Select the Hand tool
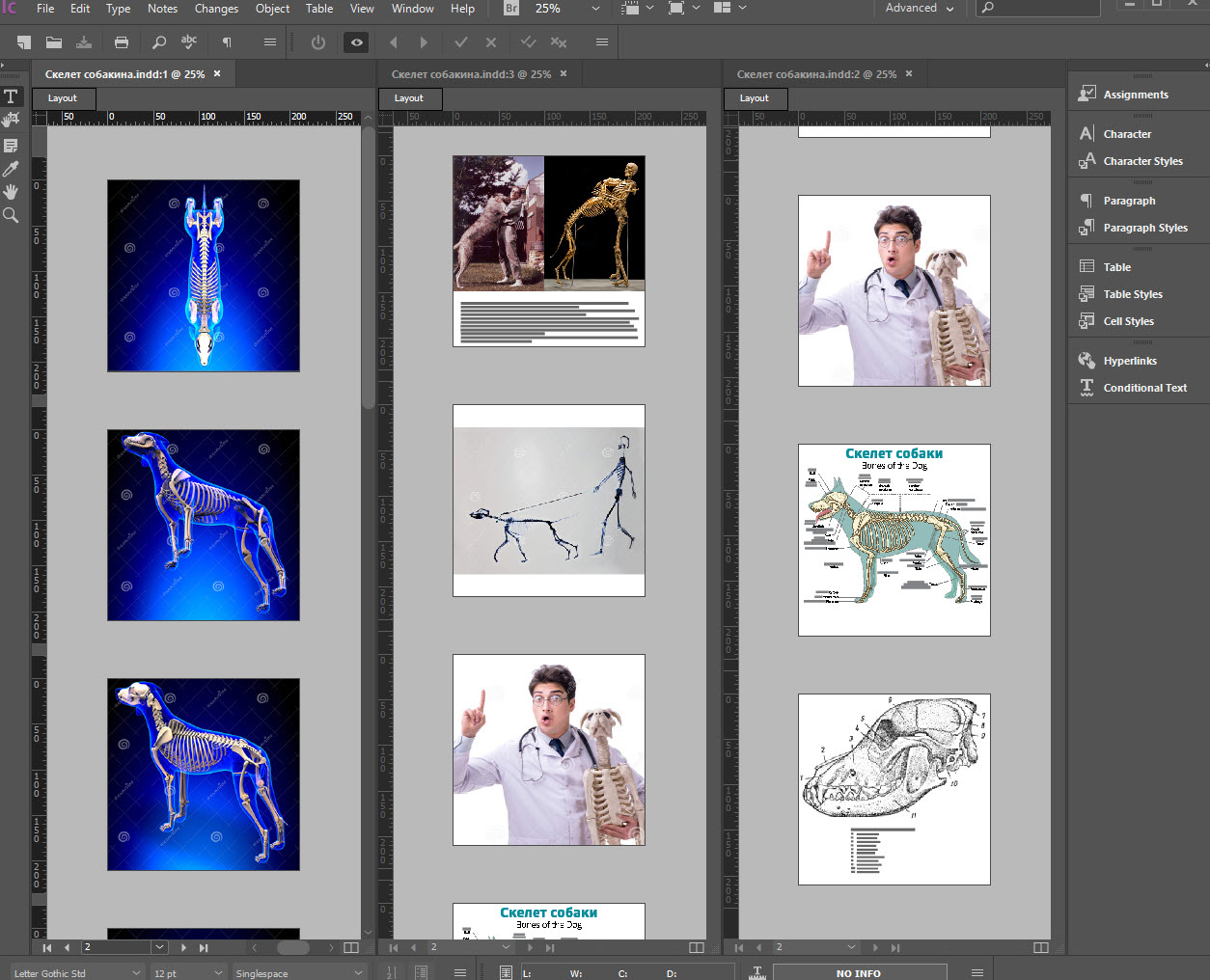Image resolution: width=1210 pixels, height=980 pixels. click(11, 192)
